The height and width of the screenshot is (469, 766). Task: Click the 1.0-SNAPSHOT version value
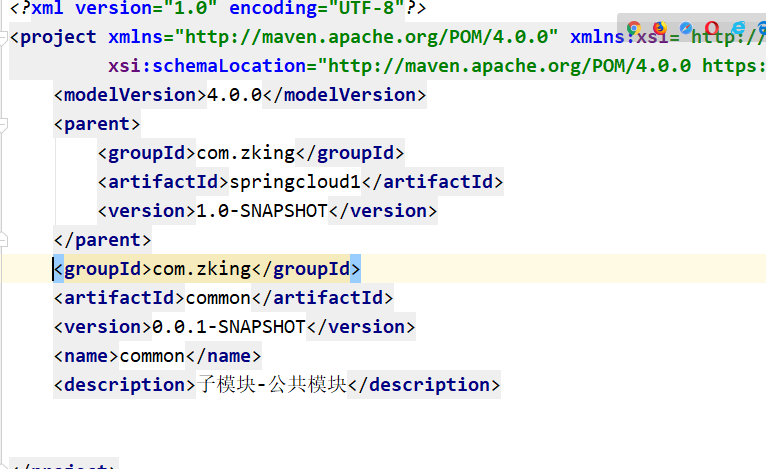pyautogui.click(x=262, y=211)
